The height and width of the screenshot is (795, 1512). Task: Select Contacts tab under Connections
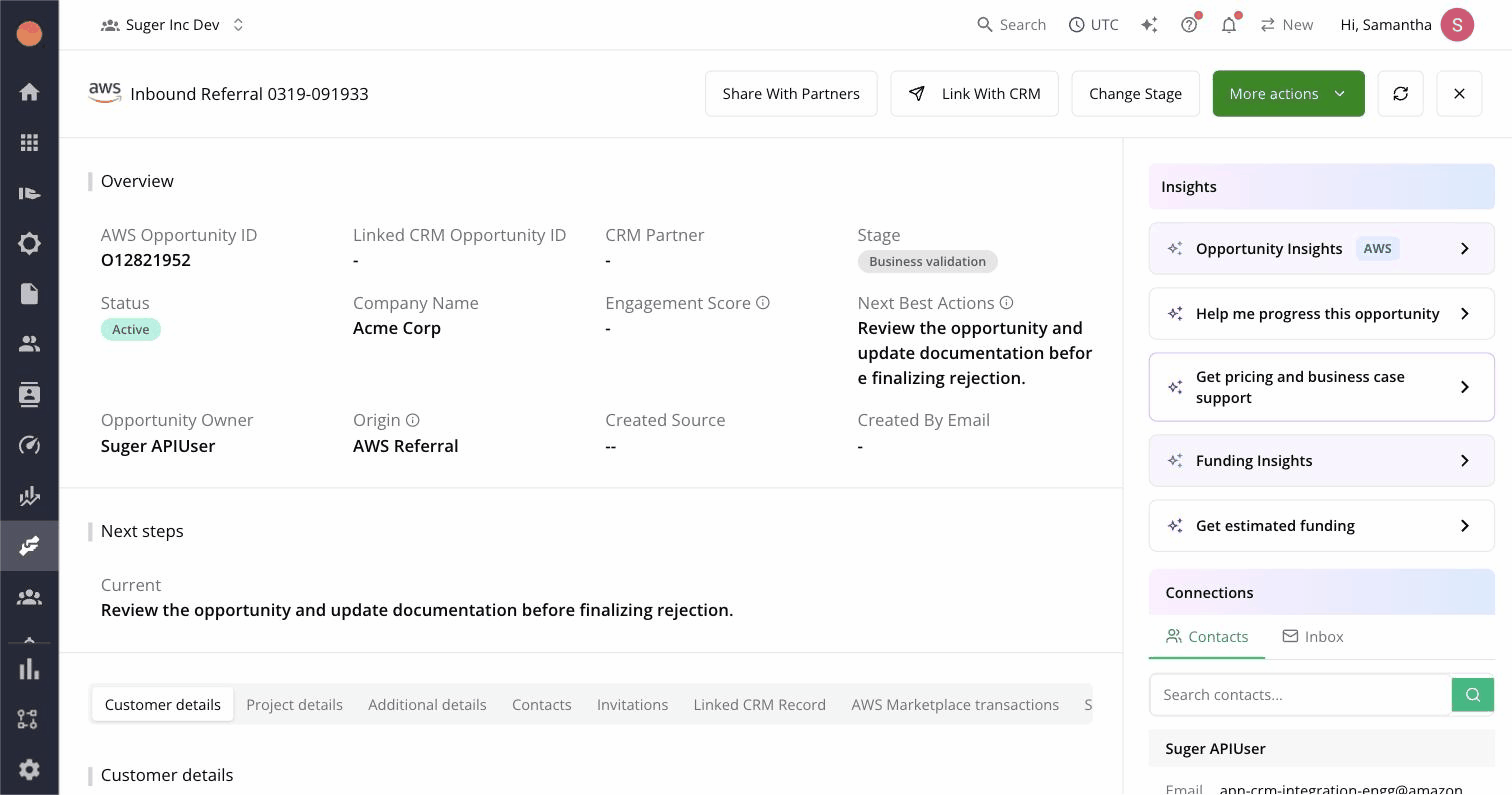1207,636
